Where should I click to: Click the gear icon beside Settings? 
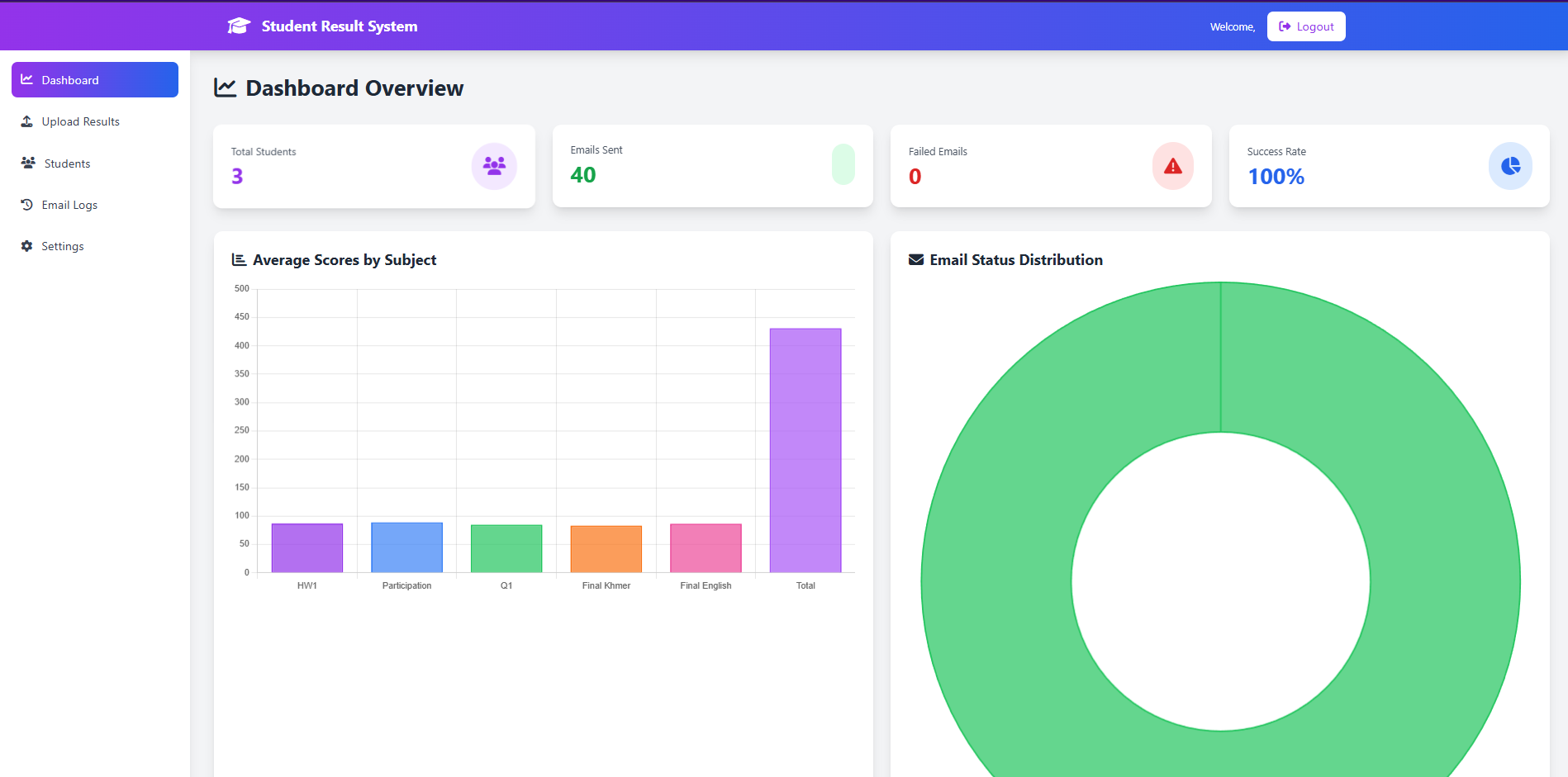click(27, 245)
